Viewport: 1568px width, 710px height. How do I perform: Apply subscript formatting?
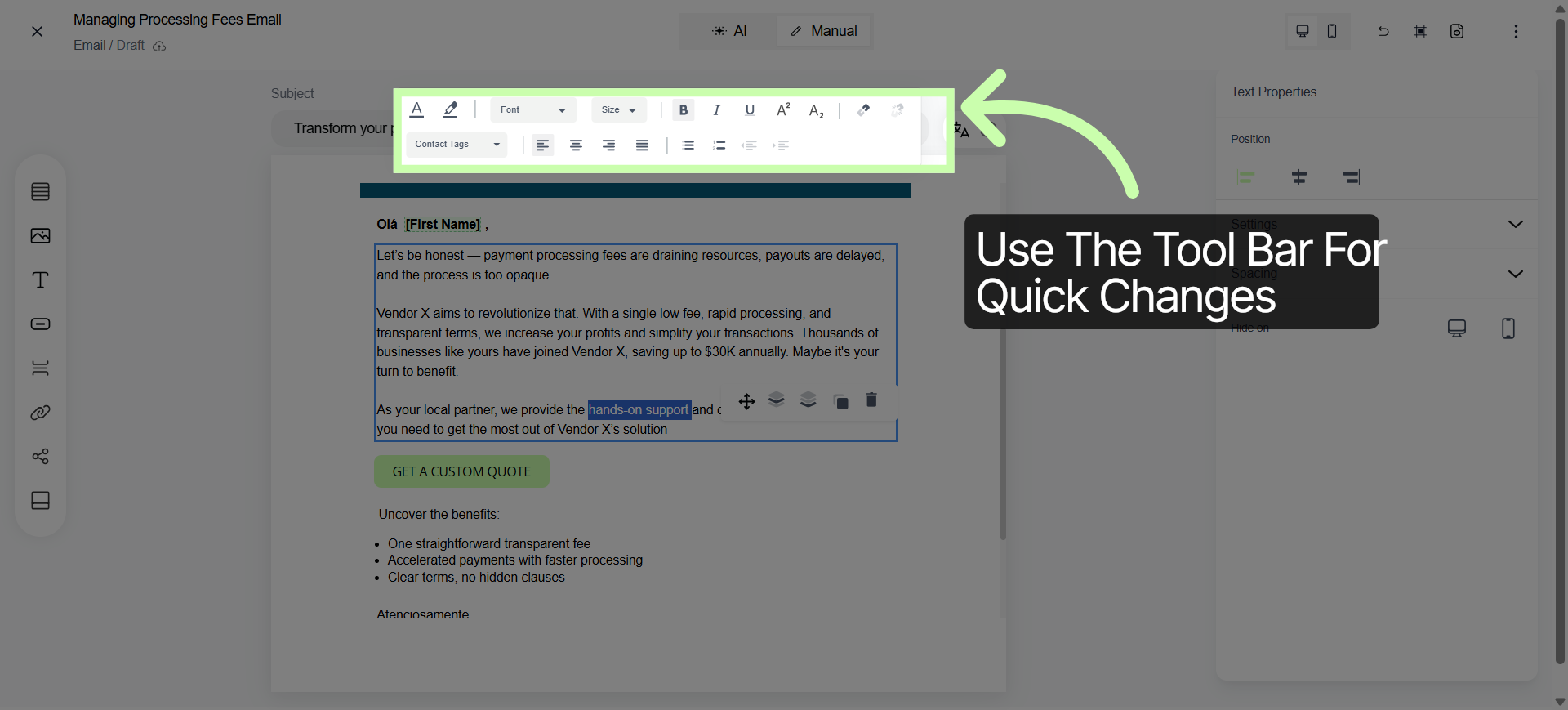click(816, 110)
